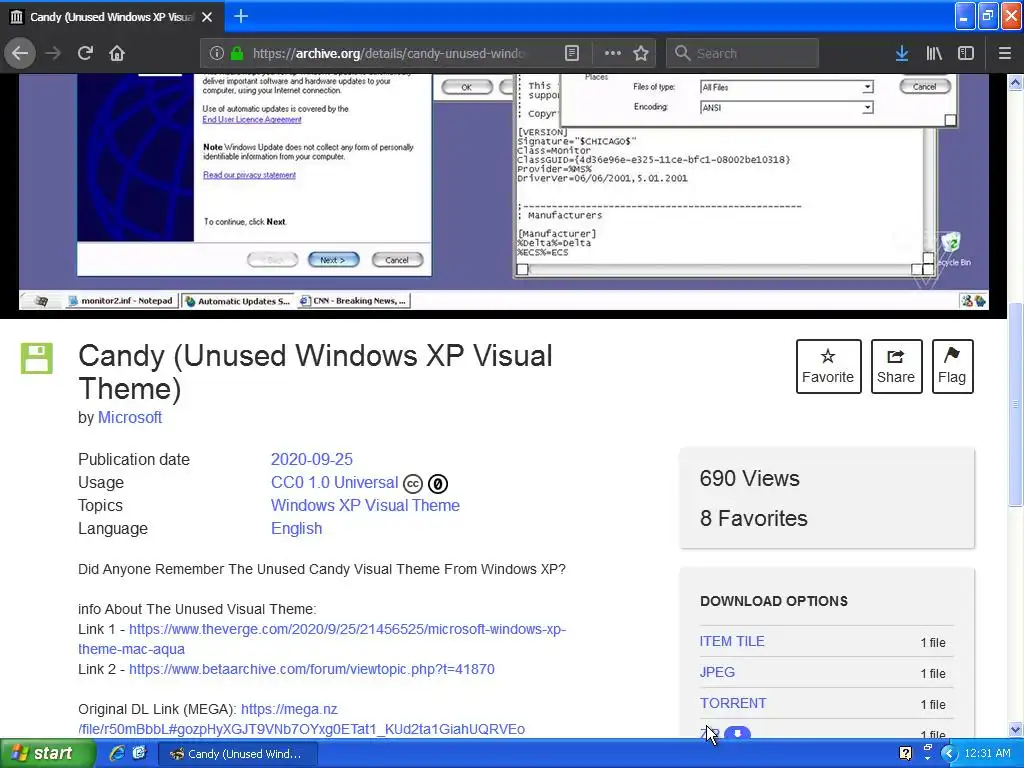
Task: Share this archive item
Action: tap(896, 366)
